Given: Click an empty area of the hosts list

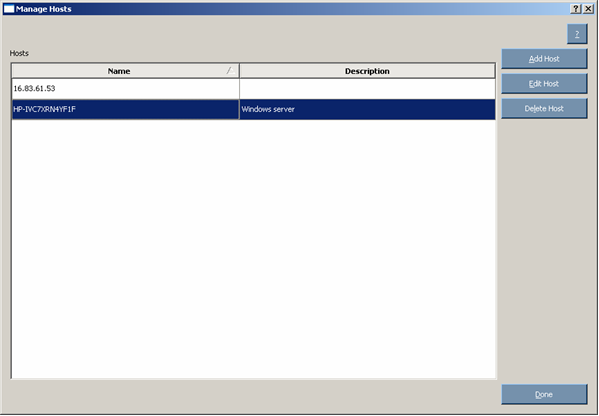Looking at the screenshot, I should pyautogui.click(x=254, y=248).
